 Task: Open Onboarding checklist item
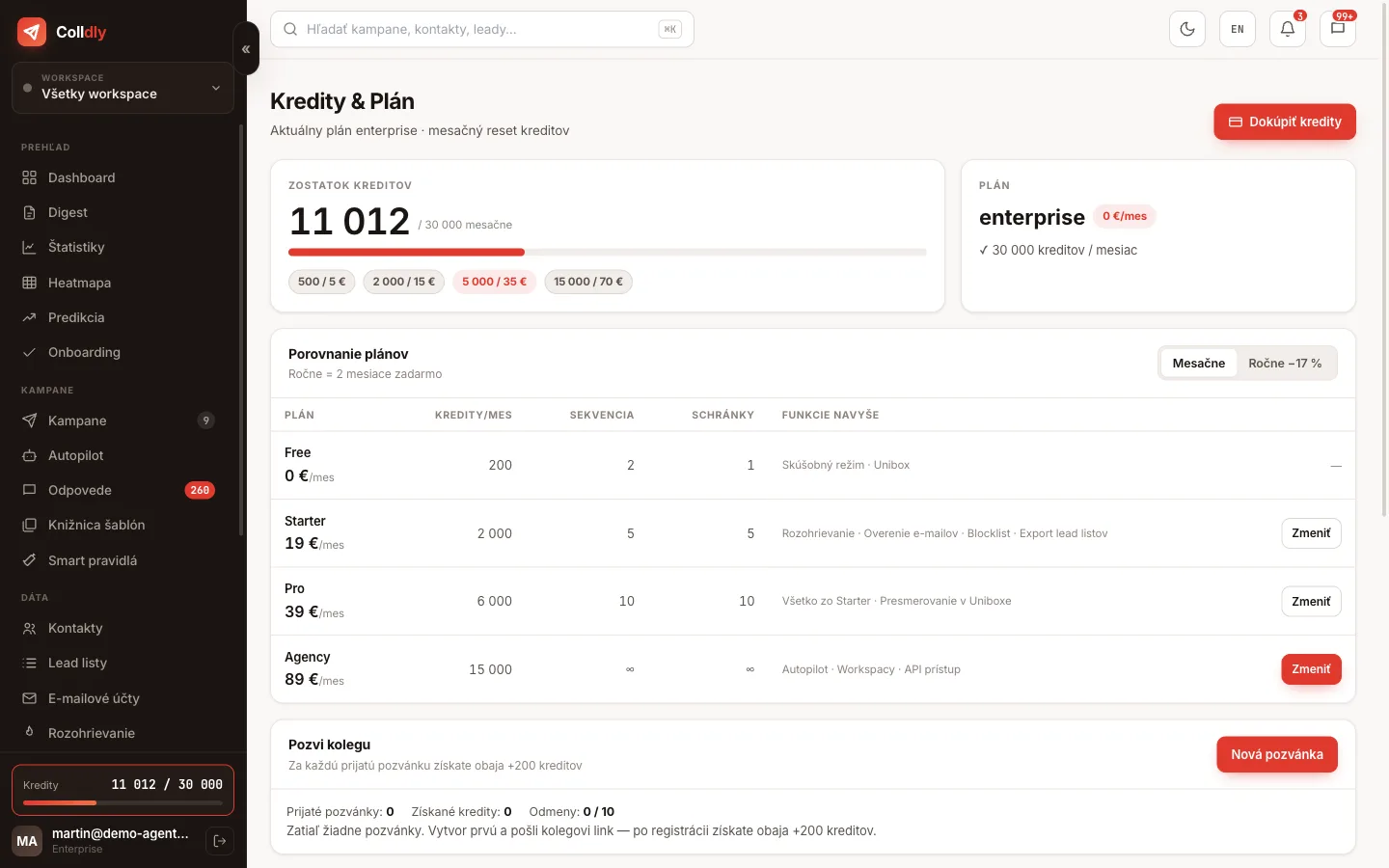coord(123,352)
